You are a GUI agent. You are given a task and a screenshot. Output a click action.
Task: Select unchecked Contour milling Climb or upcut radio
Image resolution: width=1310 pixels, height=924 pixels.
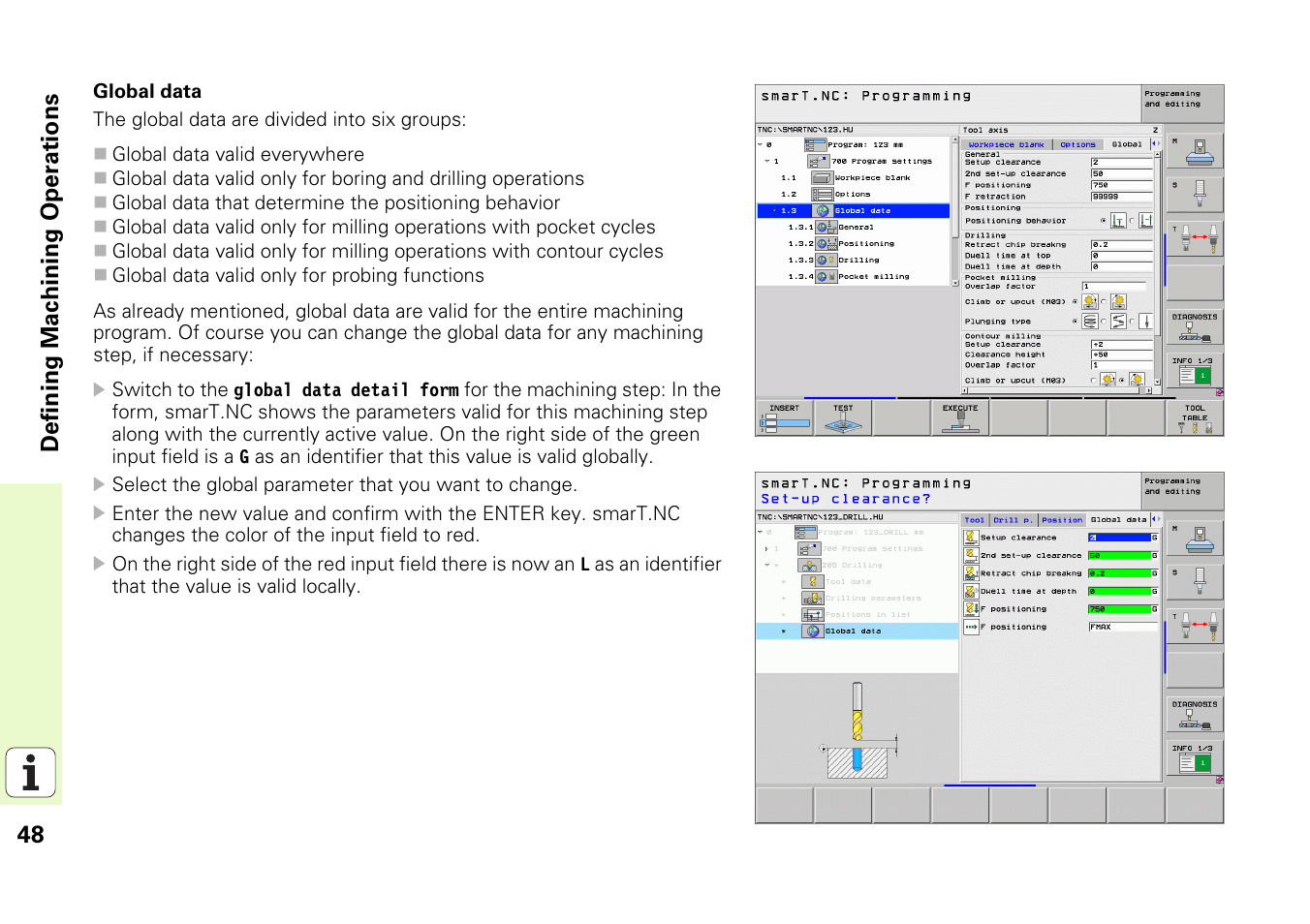pyautogui.click(x=1094, y=381)
